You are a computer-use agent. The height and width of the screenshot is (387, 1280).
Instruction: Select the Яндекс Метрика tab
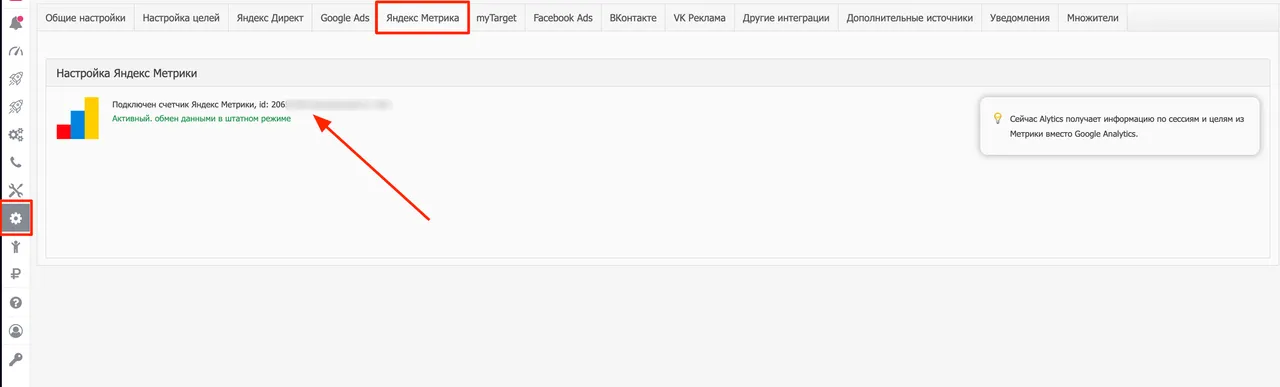[x=422, y=18]
